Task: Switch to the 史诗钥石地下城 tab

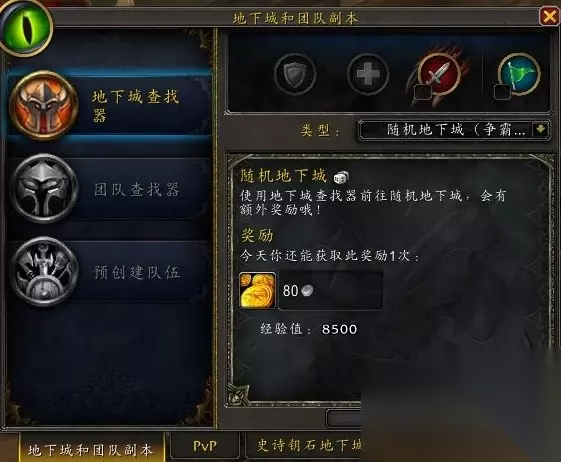Action: click(303, 446)
